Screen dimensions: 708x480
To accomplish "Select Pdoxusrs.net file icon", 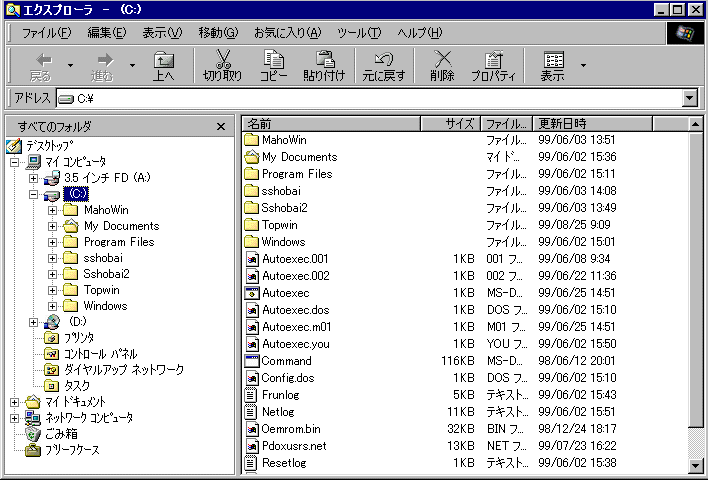I will pyautogui.click(x=252, y=446).
